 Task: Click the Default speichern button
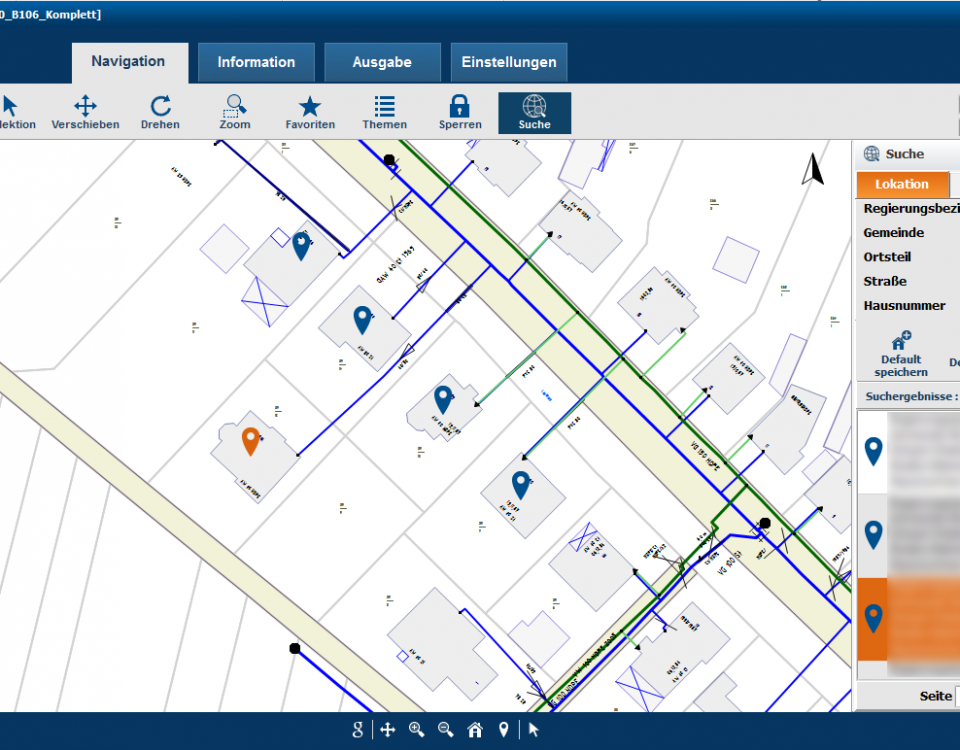coord(901,354)
